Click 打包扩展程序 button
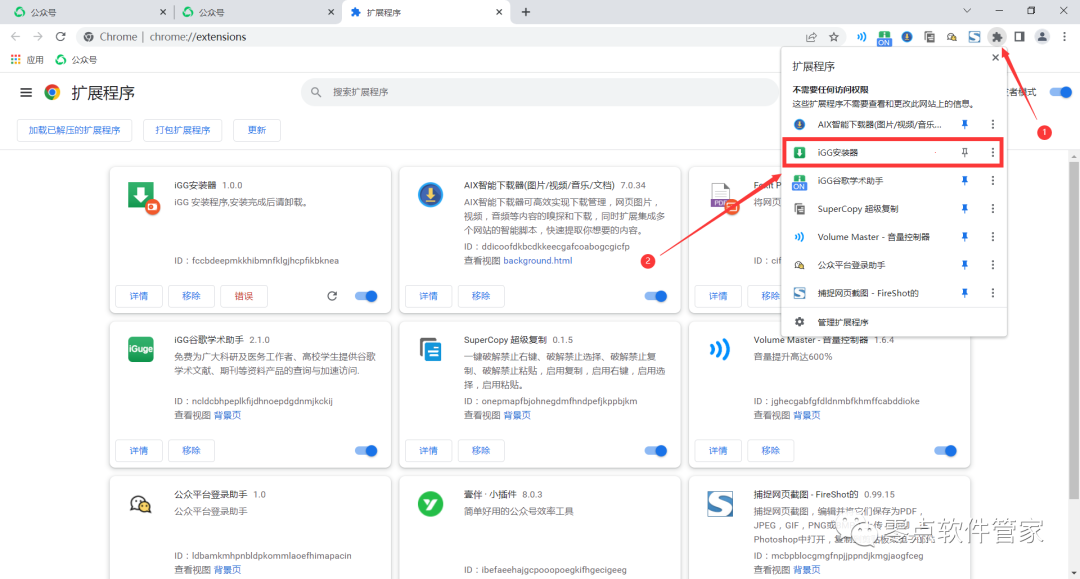Image resolution: width=1080 pixels, height=579 pixels. click(183, 130)
